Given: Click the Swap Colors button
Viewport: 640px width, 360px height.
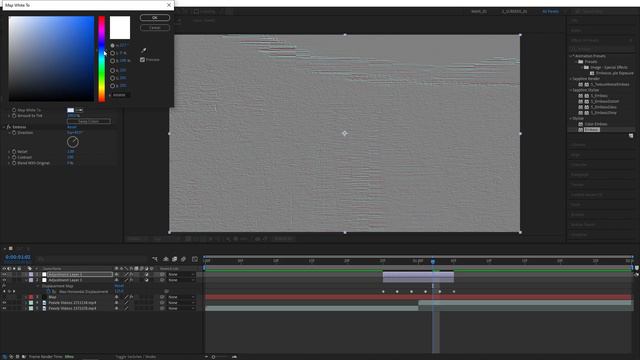Looking at the screenshot, I should tap(89, 121).
